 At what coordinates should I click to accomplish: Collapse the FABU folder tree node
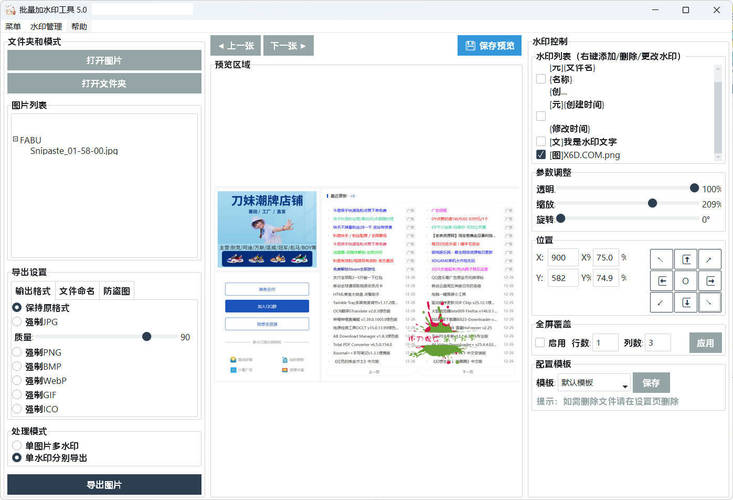click(x=15, y=140)
